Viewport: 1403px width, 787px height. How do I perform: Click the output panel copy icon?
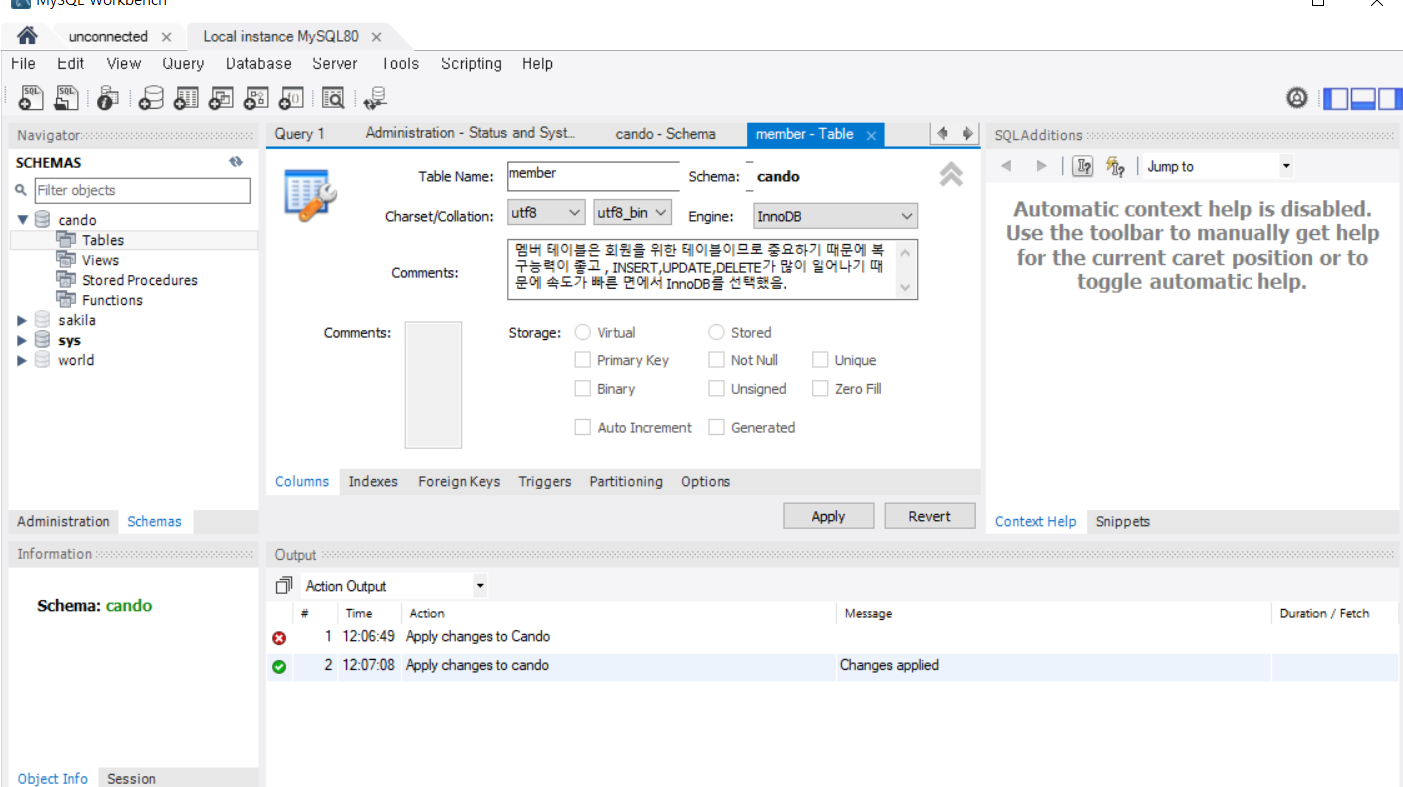[x=285, y=586]
